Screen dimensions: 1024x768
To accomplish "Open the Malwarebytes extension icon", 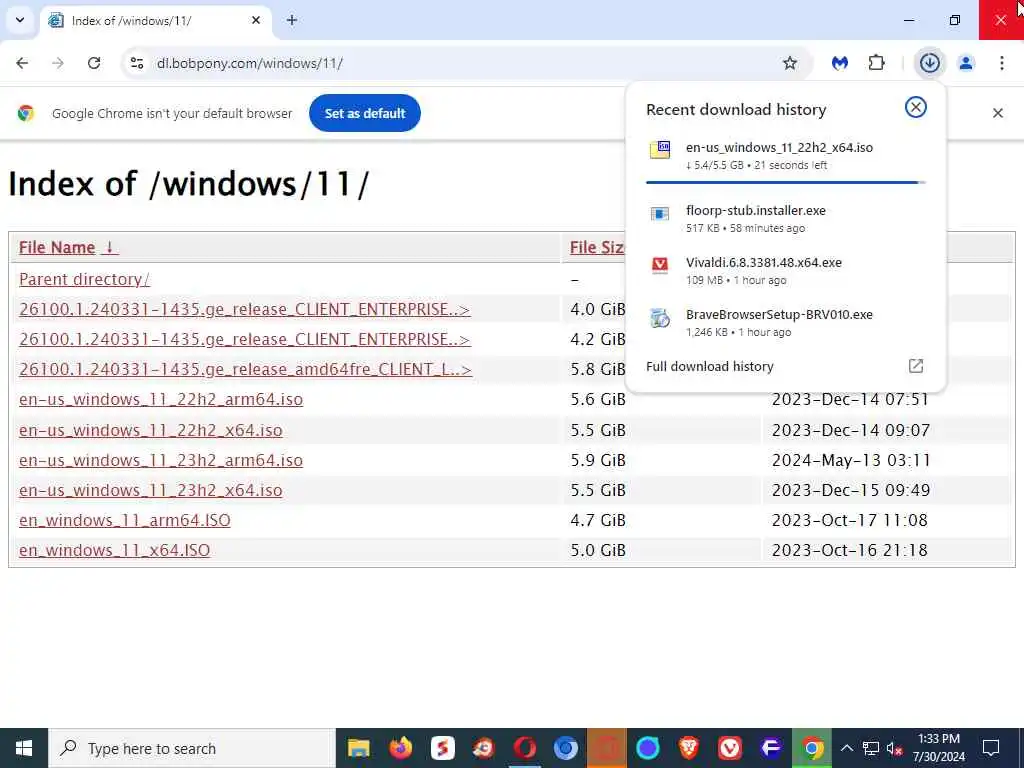I will (840, 63).
